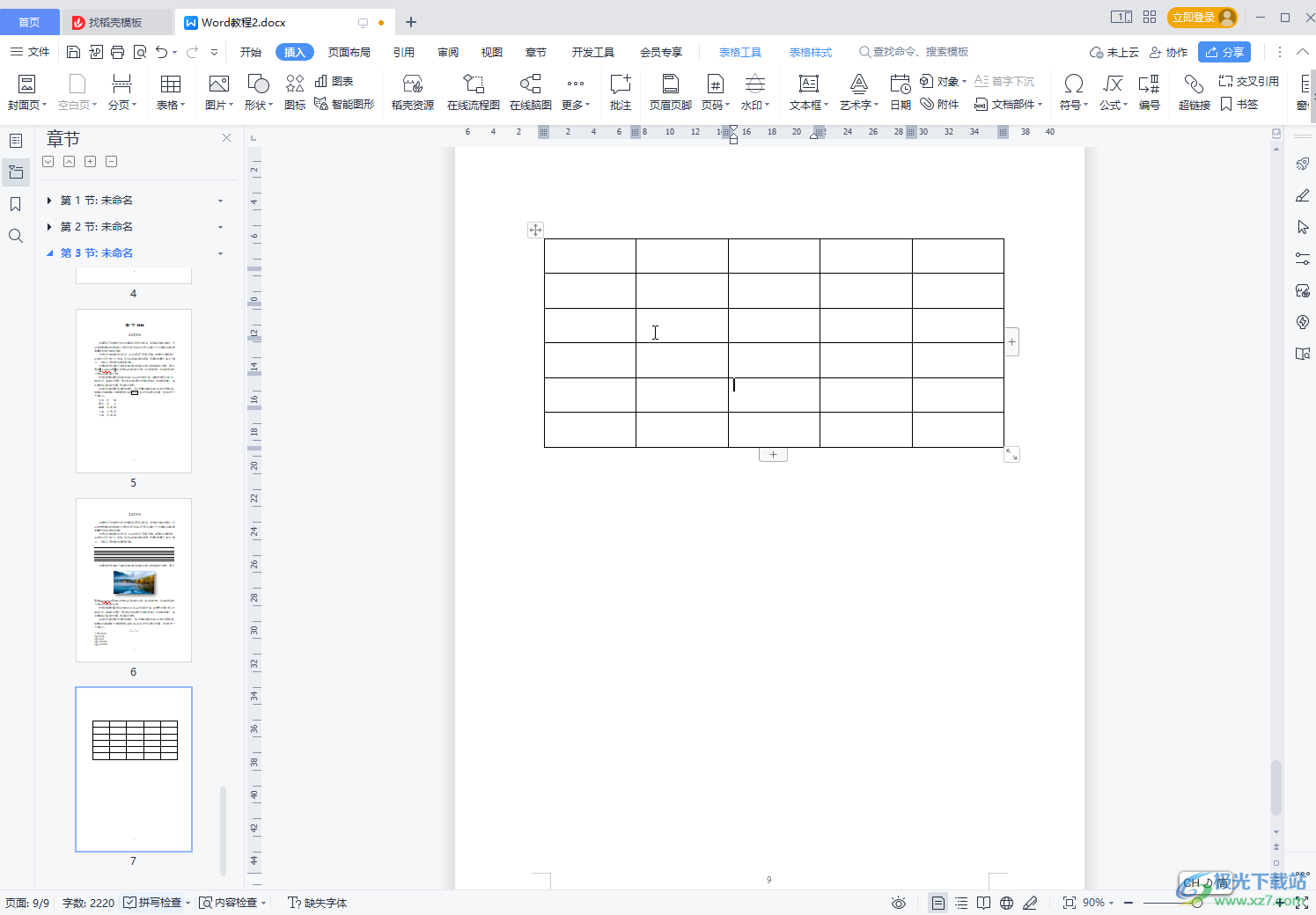Screen dimensions: 1316x915
Task: Insert a formula with 公式
Action: (x=1114, y=92)
